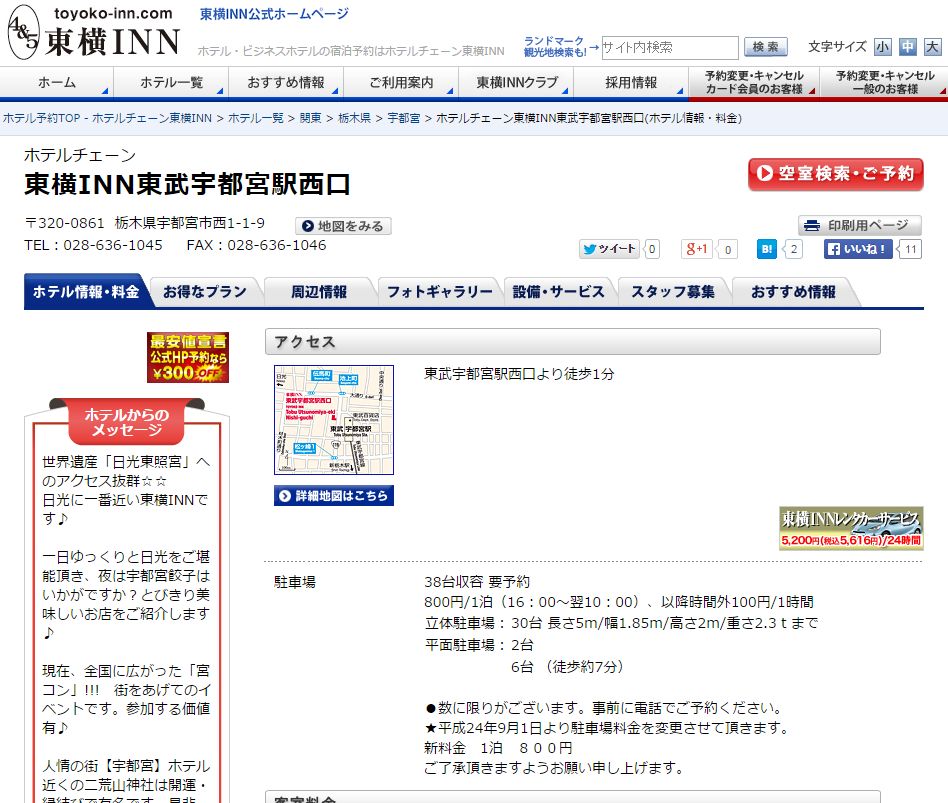This screenshot has width=948, height=803.
Task: Open the おすすめ情報 top menu
Action: (x=286, y=82)
